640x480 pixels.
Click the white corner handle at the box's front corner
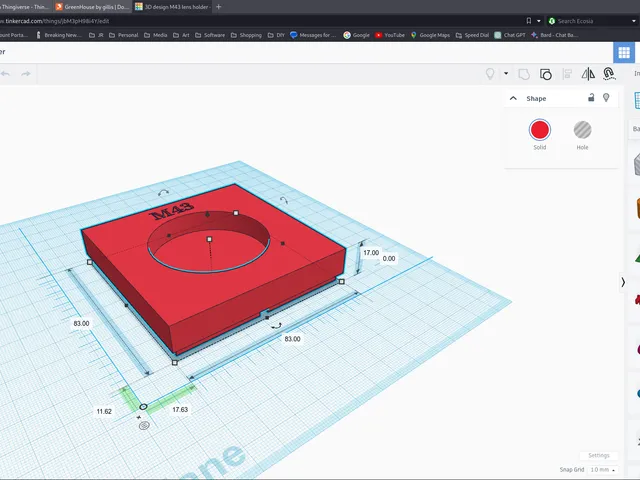[x=175, y=362]
